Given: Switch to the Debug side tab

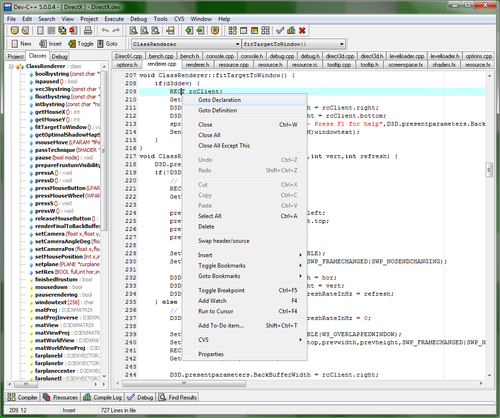Looking at the screenshot, I should [60, 56].
